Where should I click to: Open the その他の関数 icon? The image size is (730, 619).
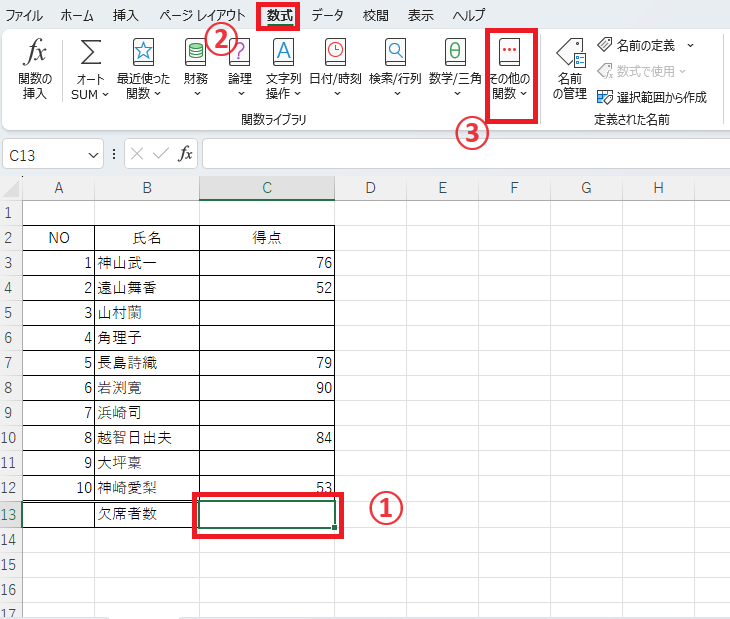pos(509,52)
